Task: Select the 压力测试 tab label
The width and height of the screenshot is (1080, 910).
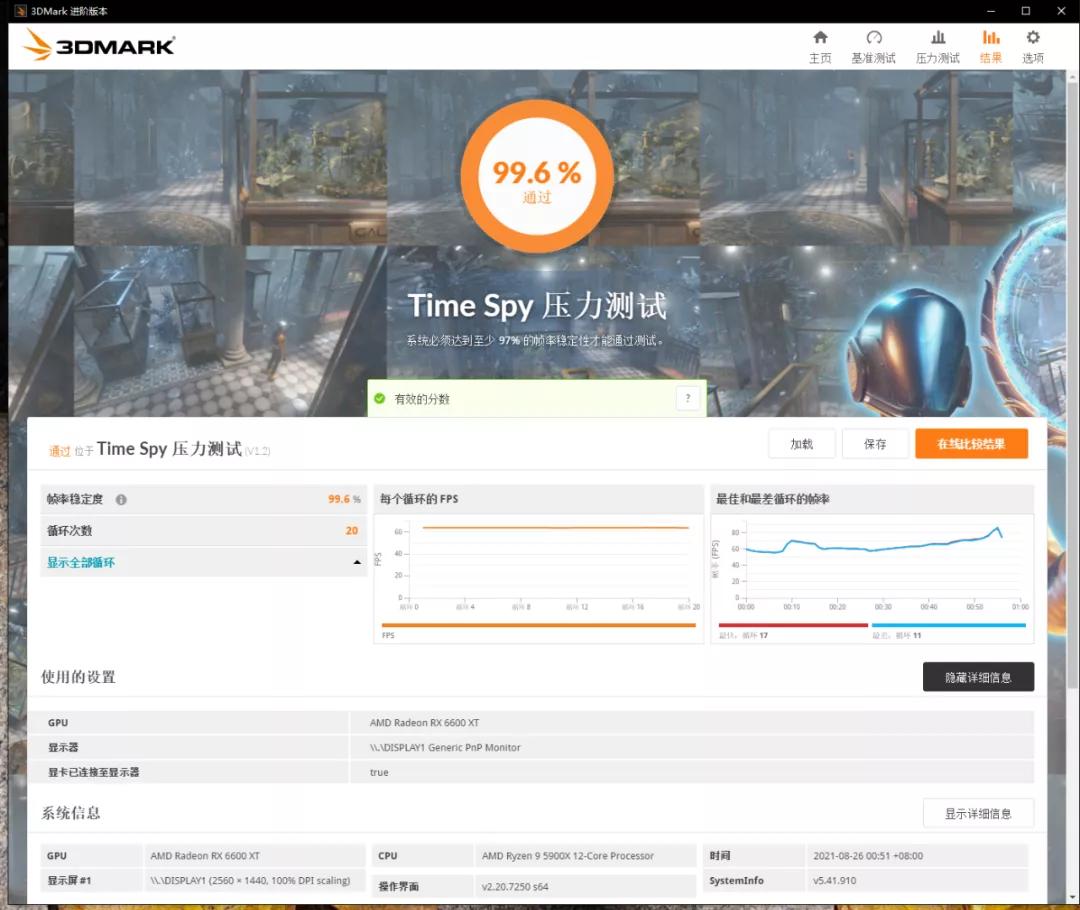Action: coord(937,59)
